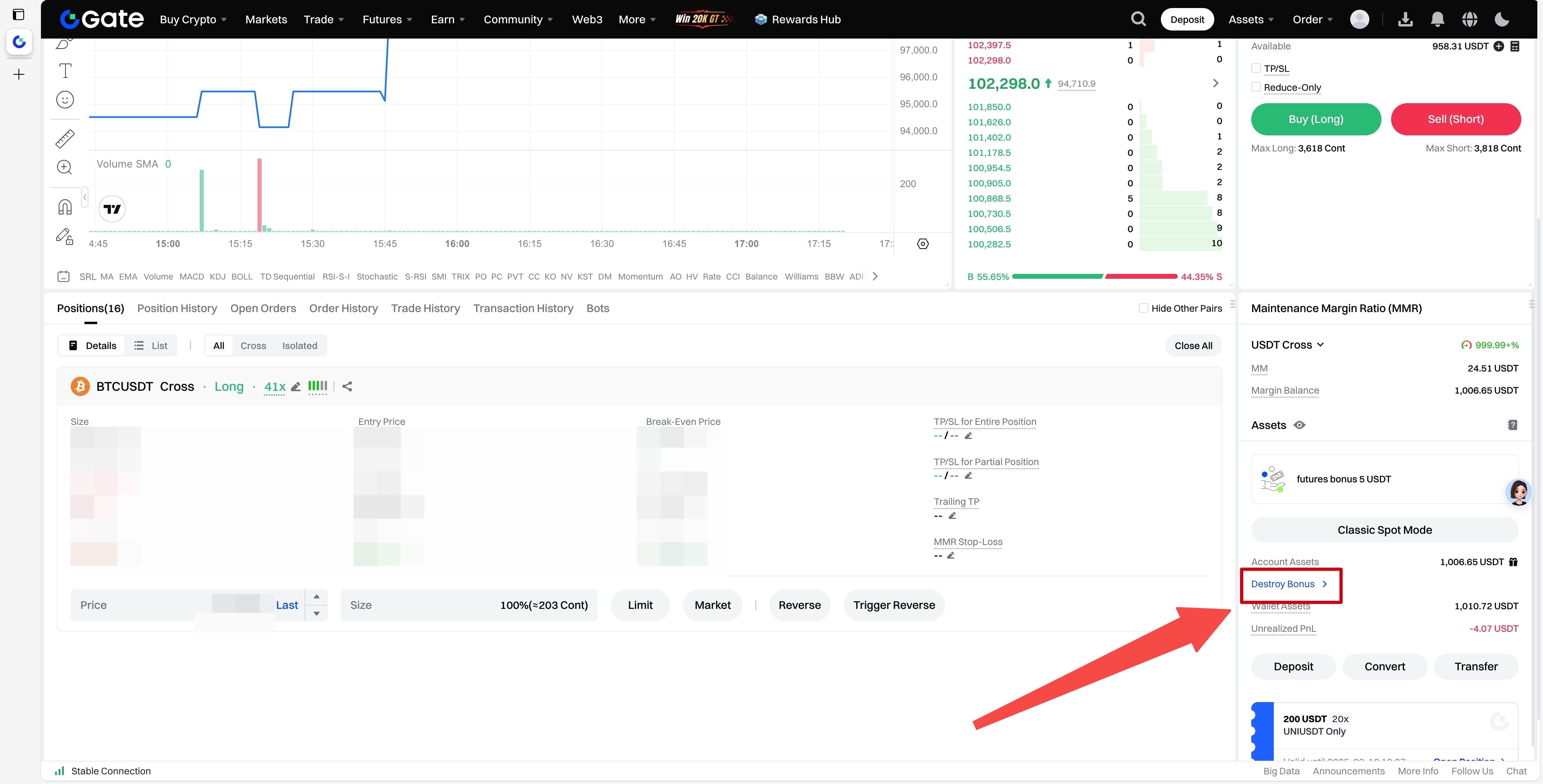
Task: Open the emoji sticker tool
Action: (x=65, y=100)
